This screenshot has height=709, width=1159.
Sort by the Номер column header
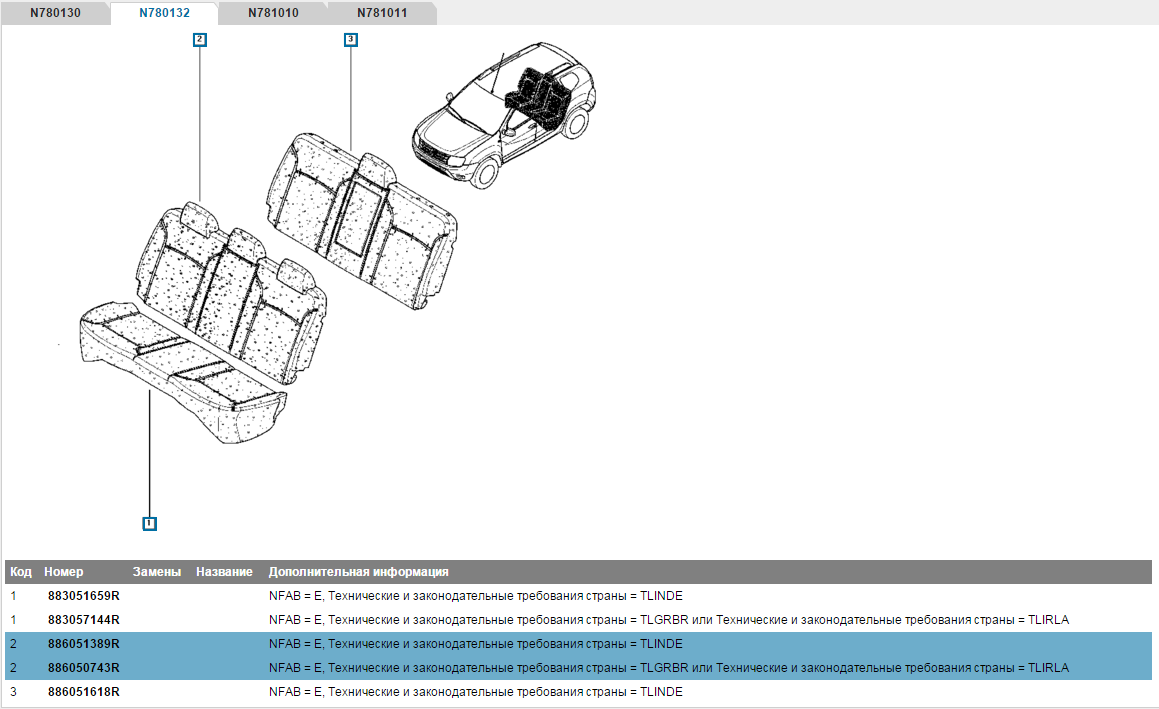coord(64,572)
